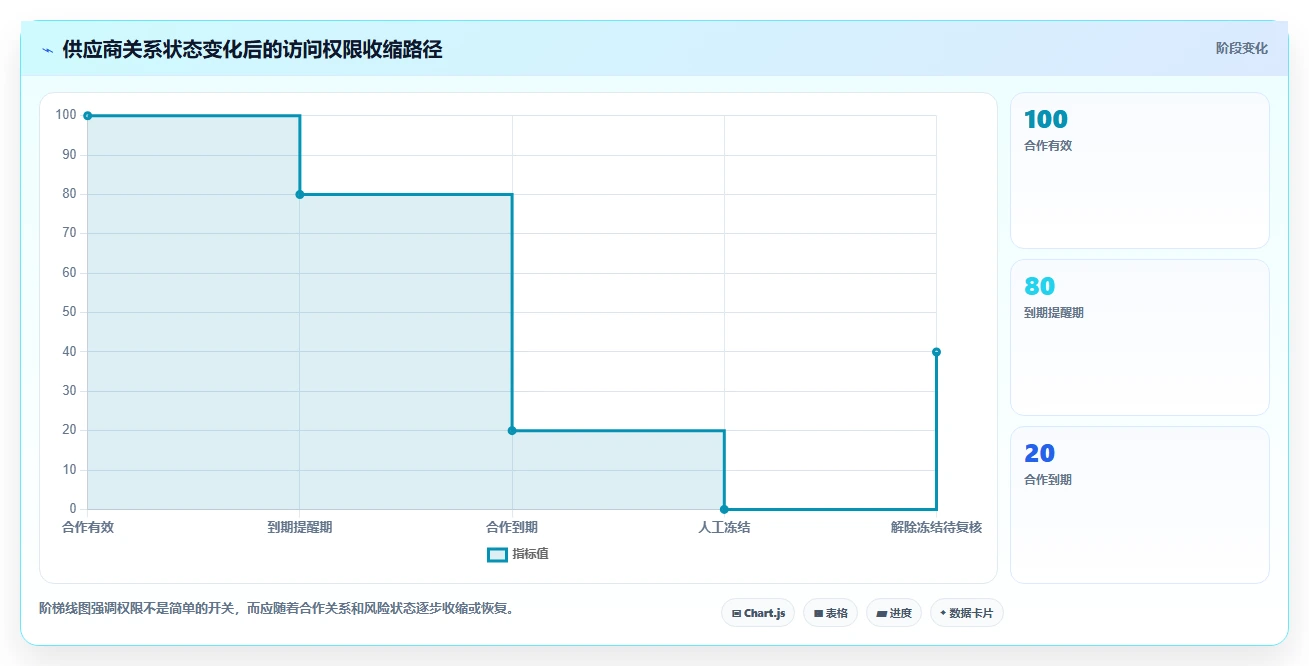The height and width of the screenshot is (666, 1309).
Task: Select the 进度 chip
Action: [x=894, y=613]
